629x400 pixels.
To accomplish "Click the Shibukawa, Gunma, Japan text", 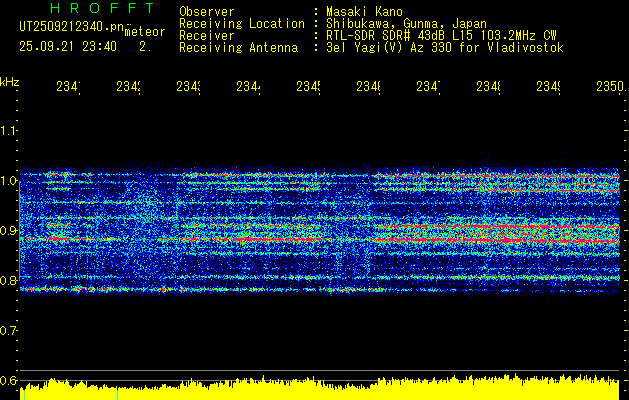I will pyautogui.click(x=406, y=23).
